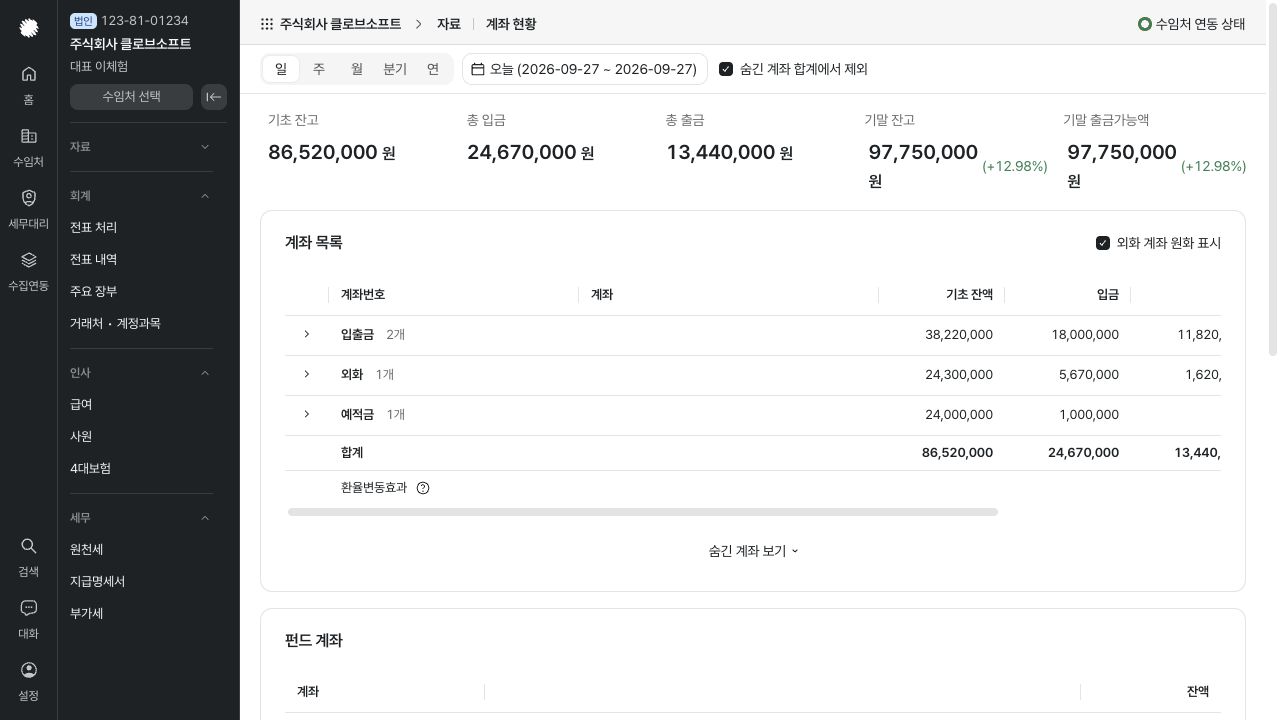Image resolution: width=1280 pixels, height=720 pixels.
Task: Click the app logo icon at top left
Action: (29, 28)
